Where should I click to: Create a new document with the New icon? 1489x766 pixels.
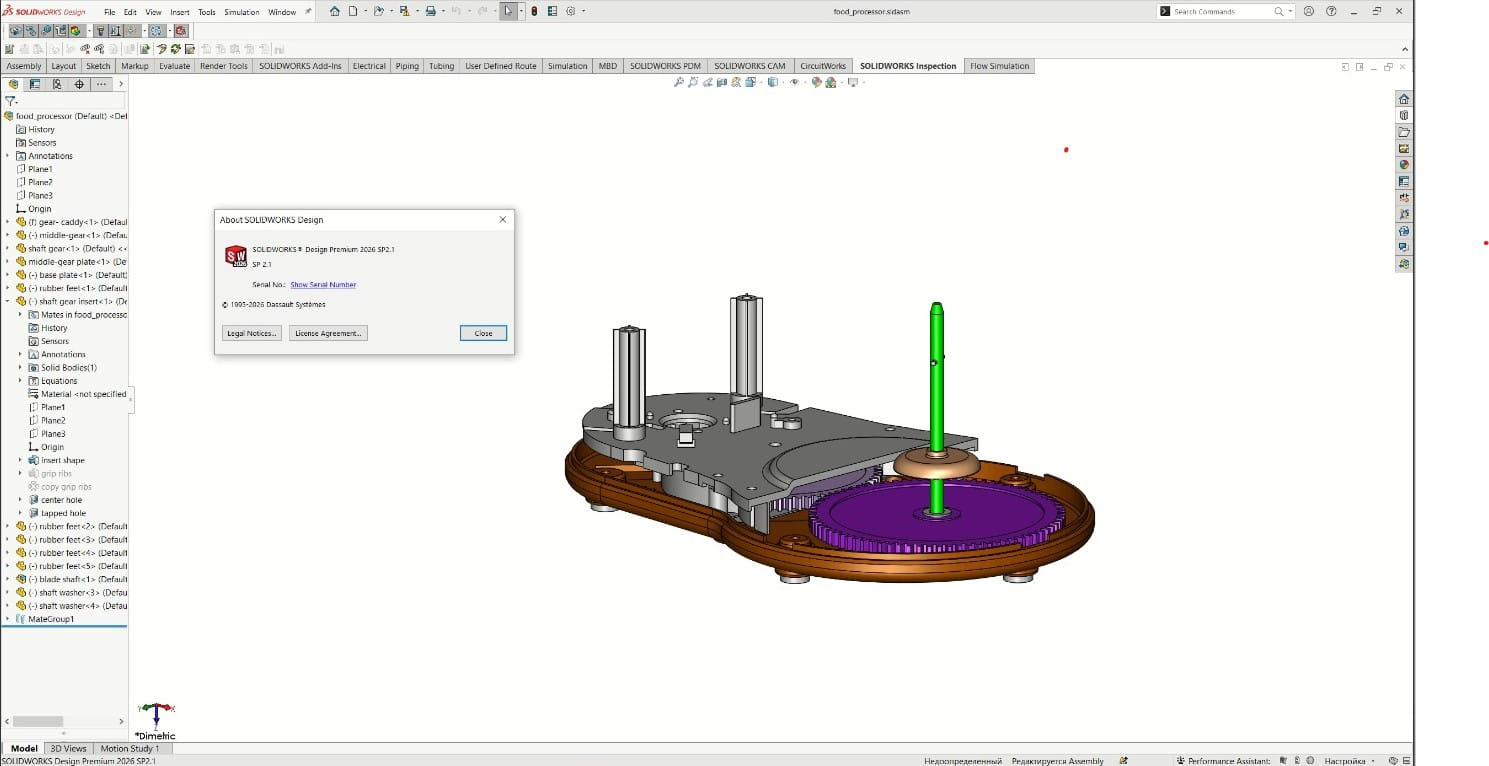(353, 11)
